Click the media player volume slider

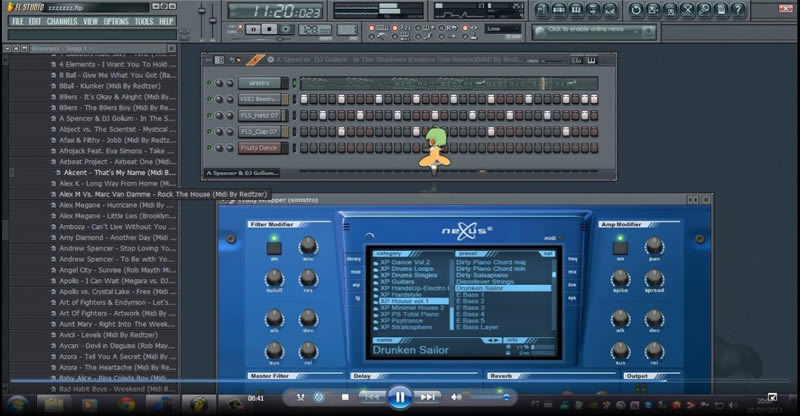click(490, 397)
